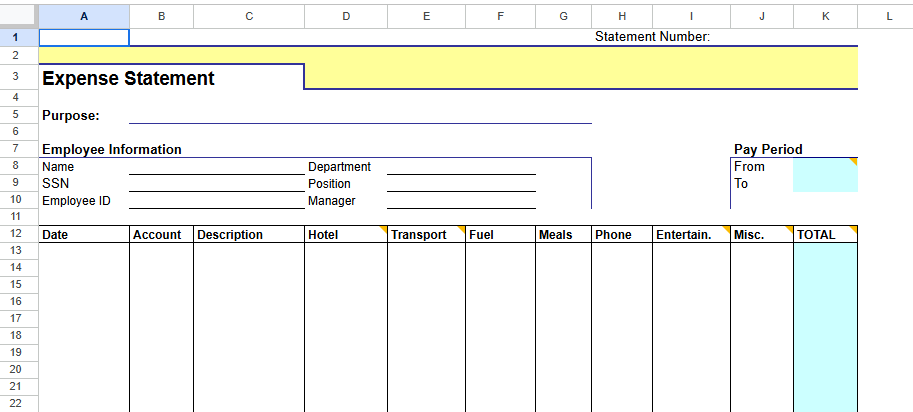Select the yellow banner in row 3

click(x=580, y=70)
